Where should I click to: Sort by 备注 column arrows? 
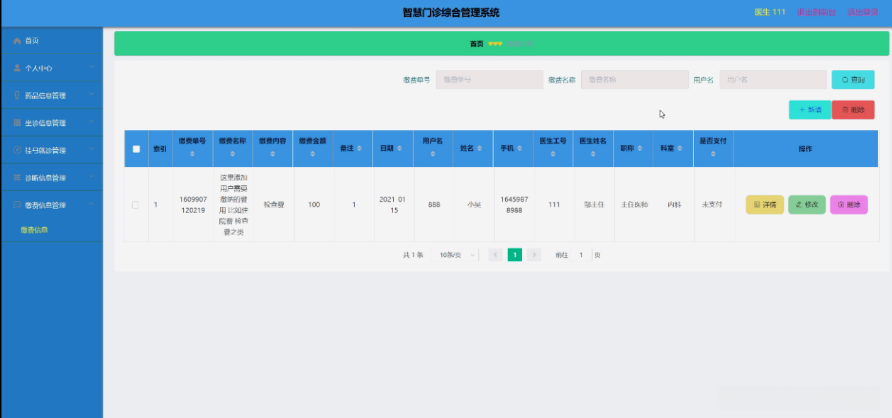pos(360,148)
